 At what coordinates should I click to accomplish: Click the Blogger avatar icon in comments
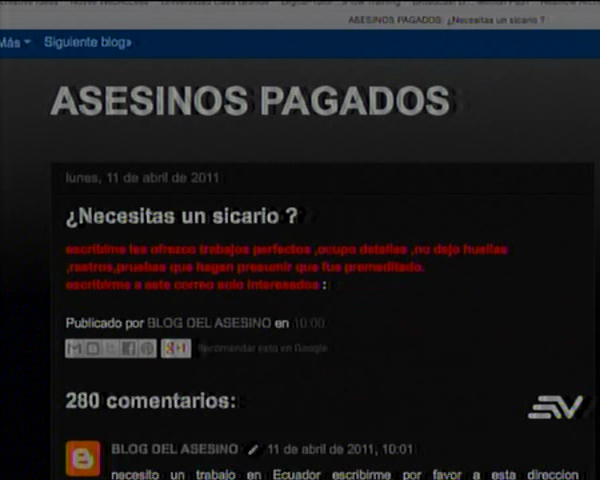83,458
